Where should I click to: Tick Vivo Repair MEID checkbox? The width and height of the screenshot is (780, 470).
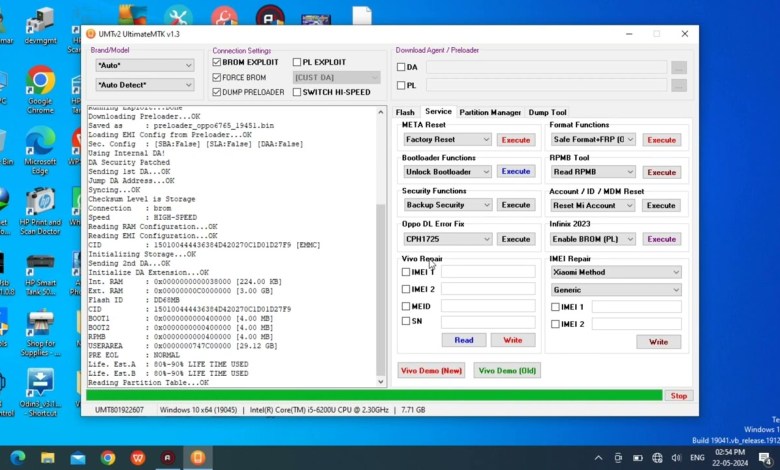coord(406,306)
